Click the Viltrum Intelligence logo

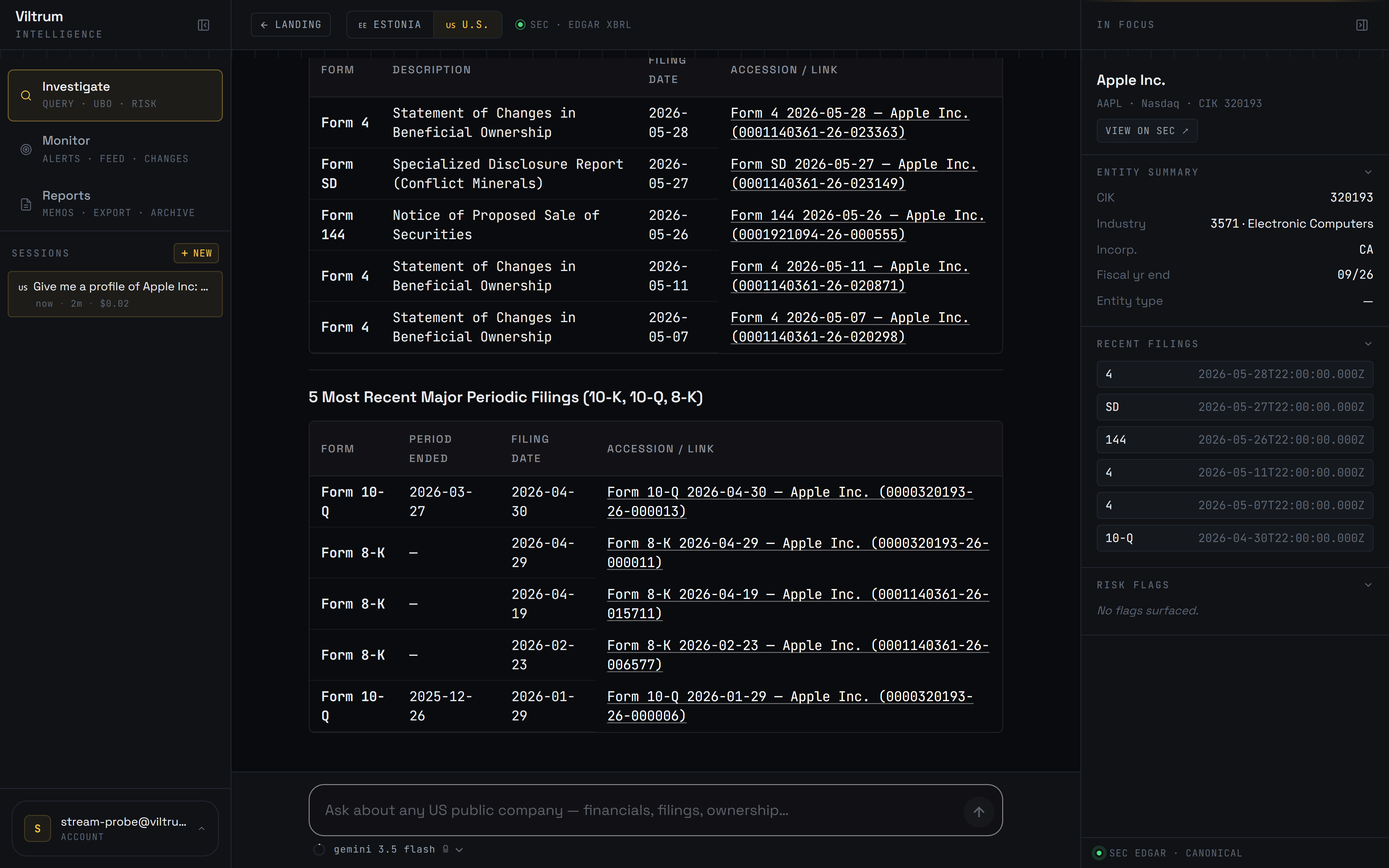coord(59,25)
